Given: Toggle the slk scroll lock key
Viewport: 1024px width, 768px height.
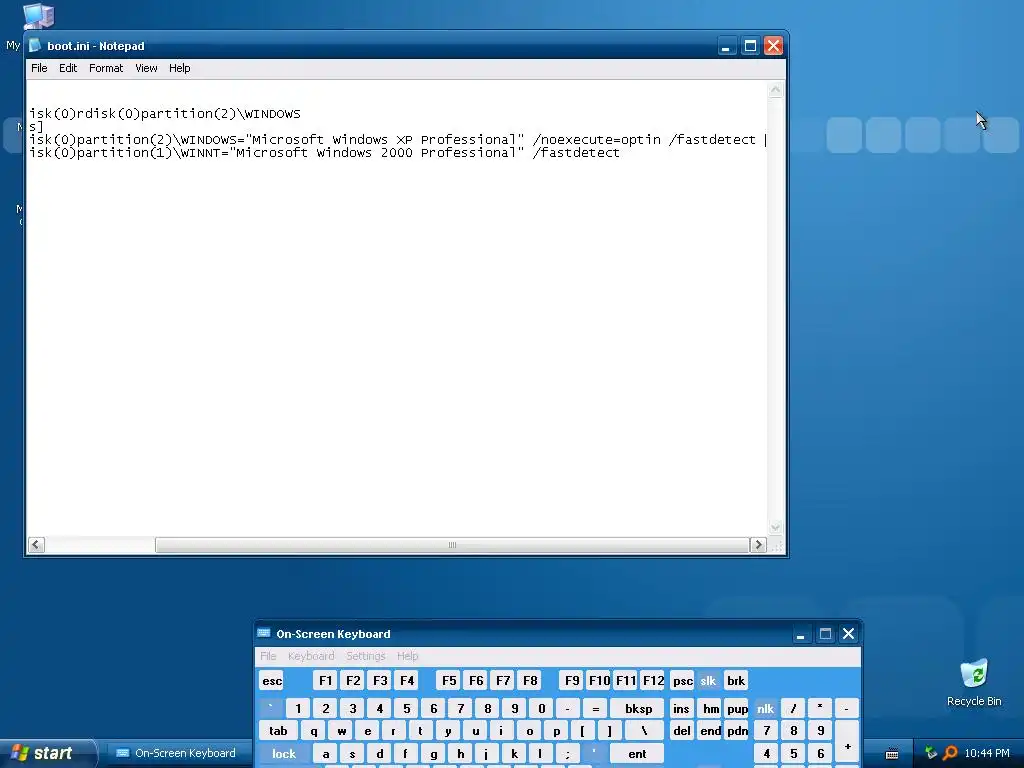Looking at the screenshot, I should 708,680.
